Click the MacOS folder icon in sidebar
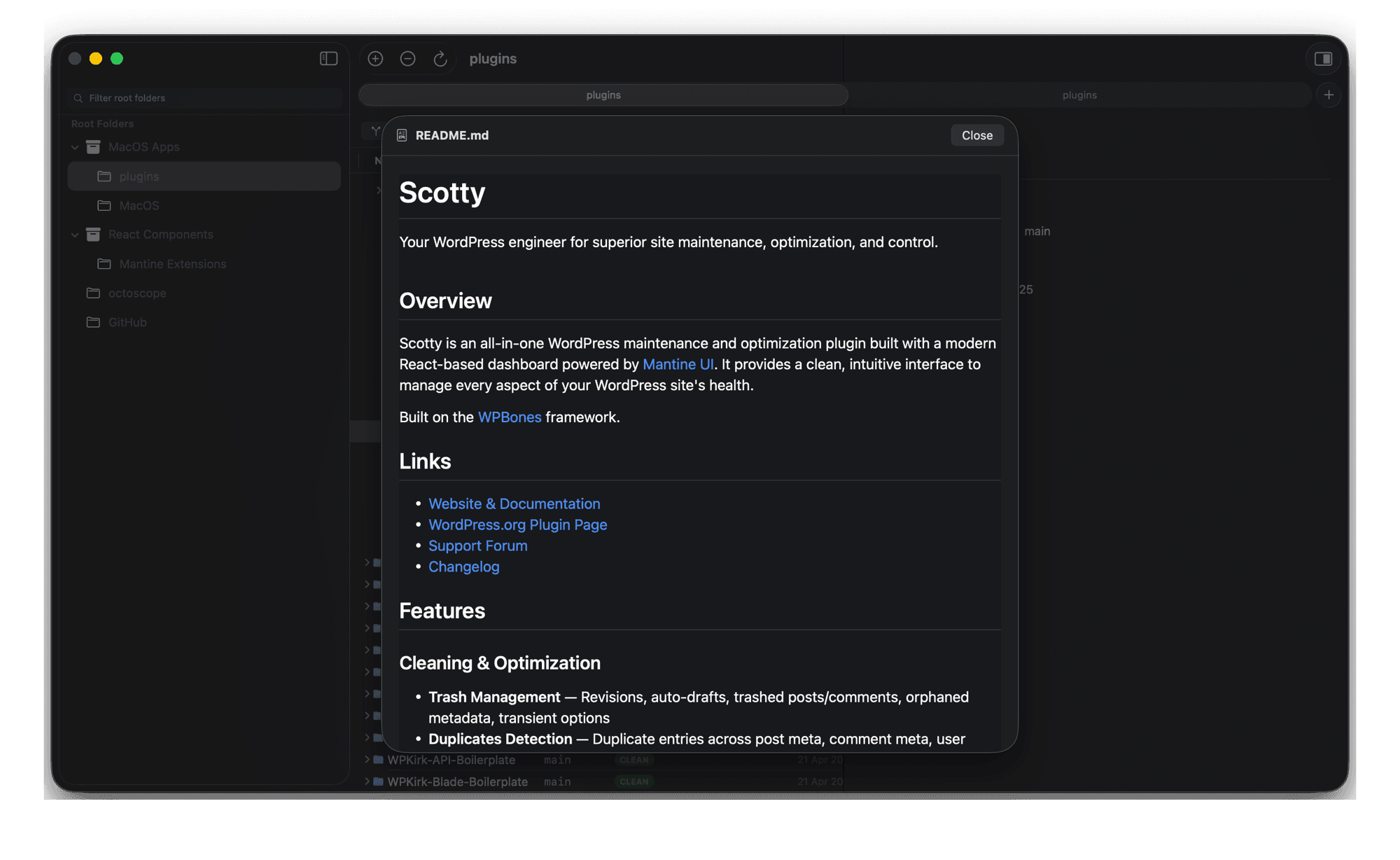This screenshot has width=1400, height=860. pos(104,206)
